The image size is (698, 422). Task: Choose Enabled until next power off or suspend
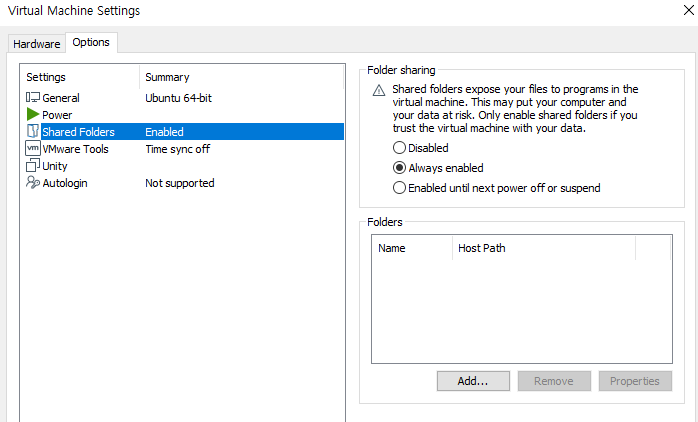399,188
